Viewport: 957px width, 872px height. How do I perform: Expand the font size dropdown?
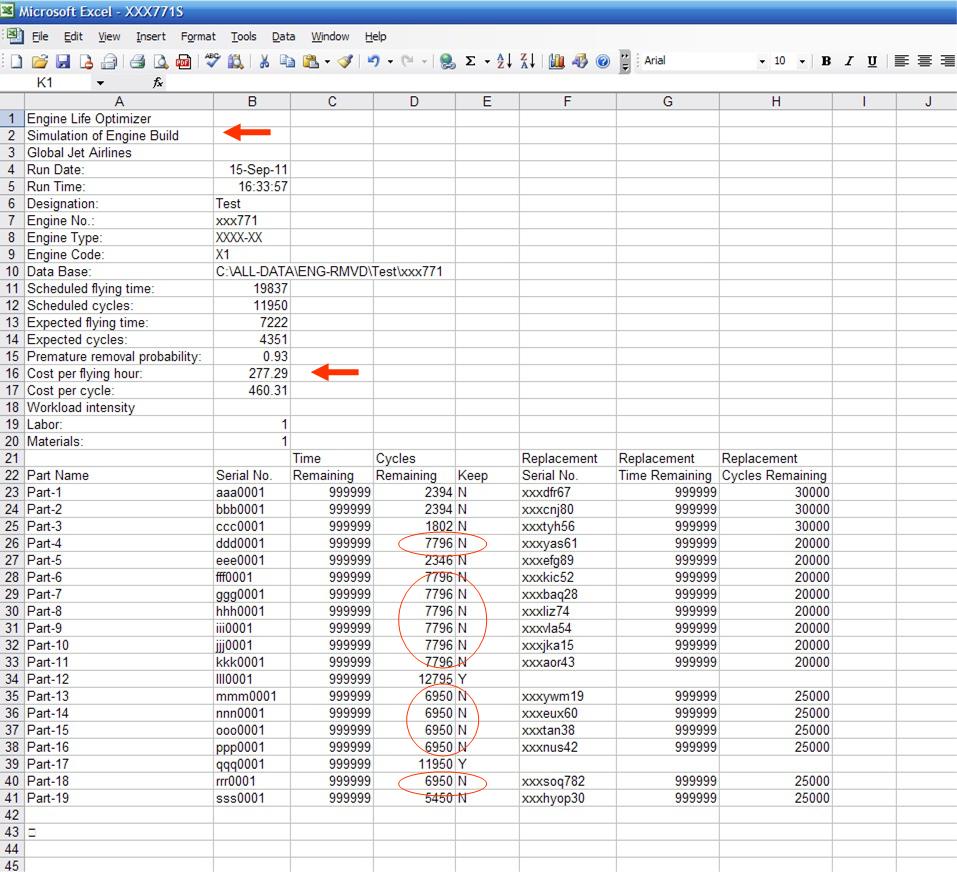pyautogui.click(x=803, y=62)
